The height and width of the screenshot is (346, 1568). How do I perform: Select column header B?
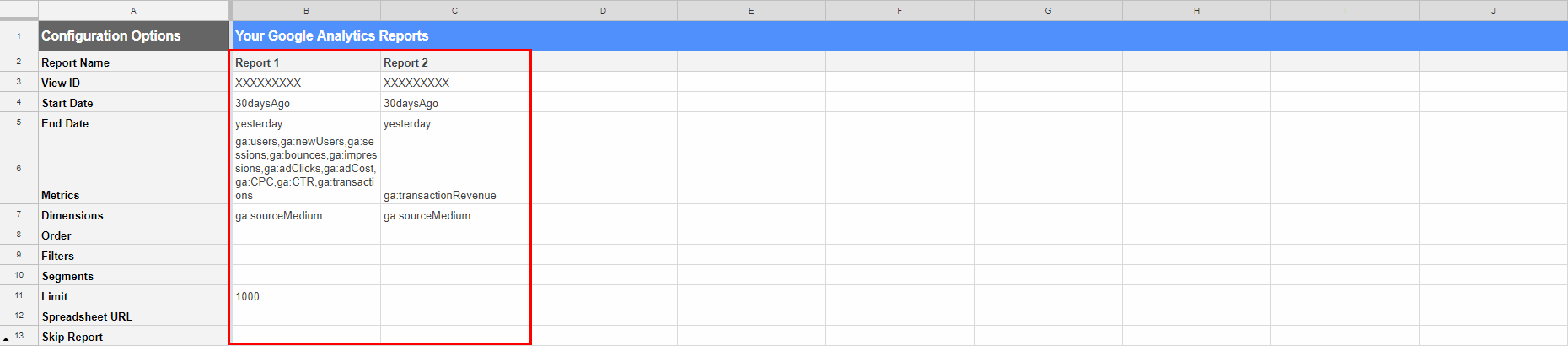click(306, 10)
